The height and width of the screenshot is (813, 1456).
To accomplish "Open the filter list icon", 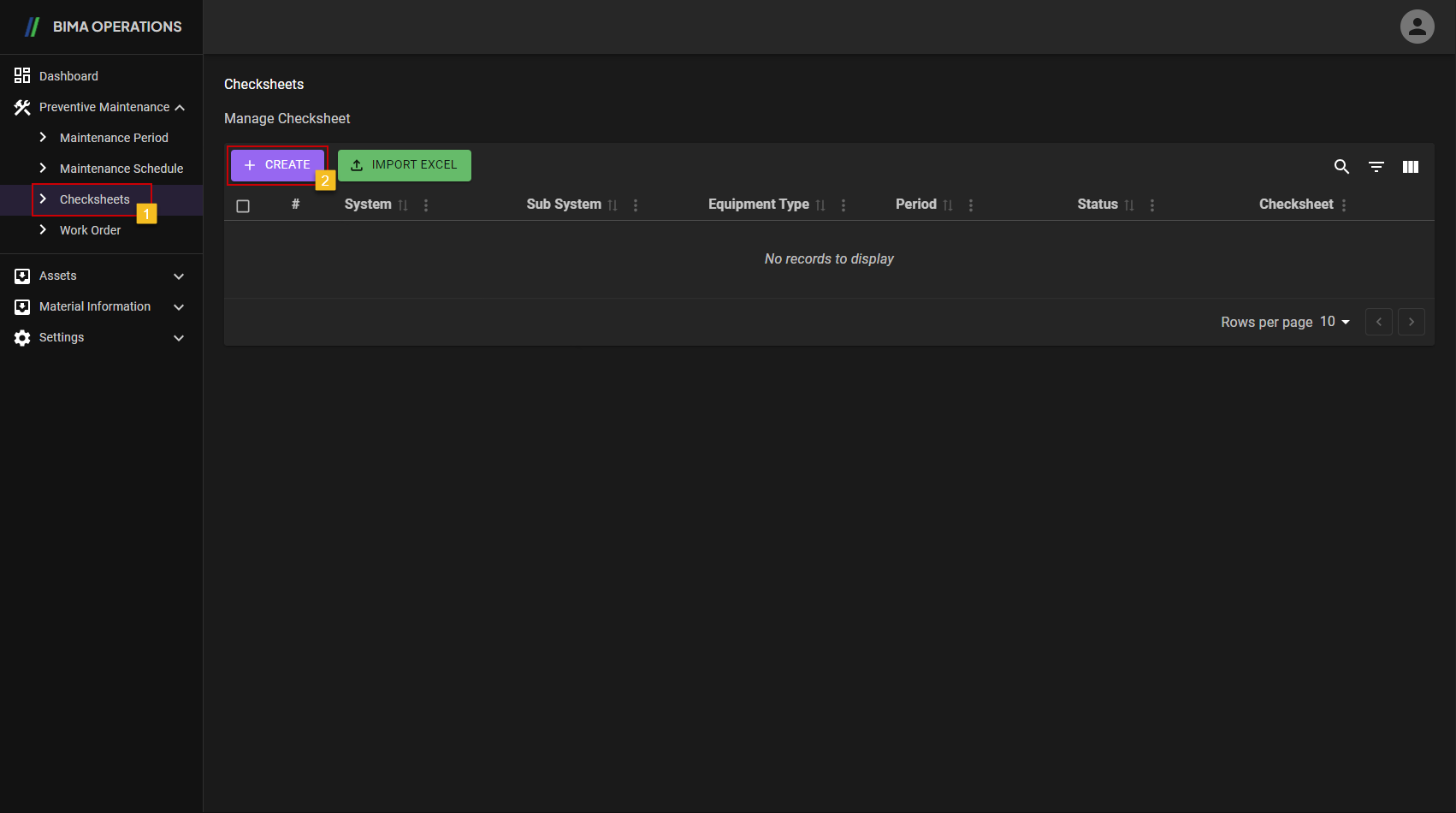I will click(1376, 167).
